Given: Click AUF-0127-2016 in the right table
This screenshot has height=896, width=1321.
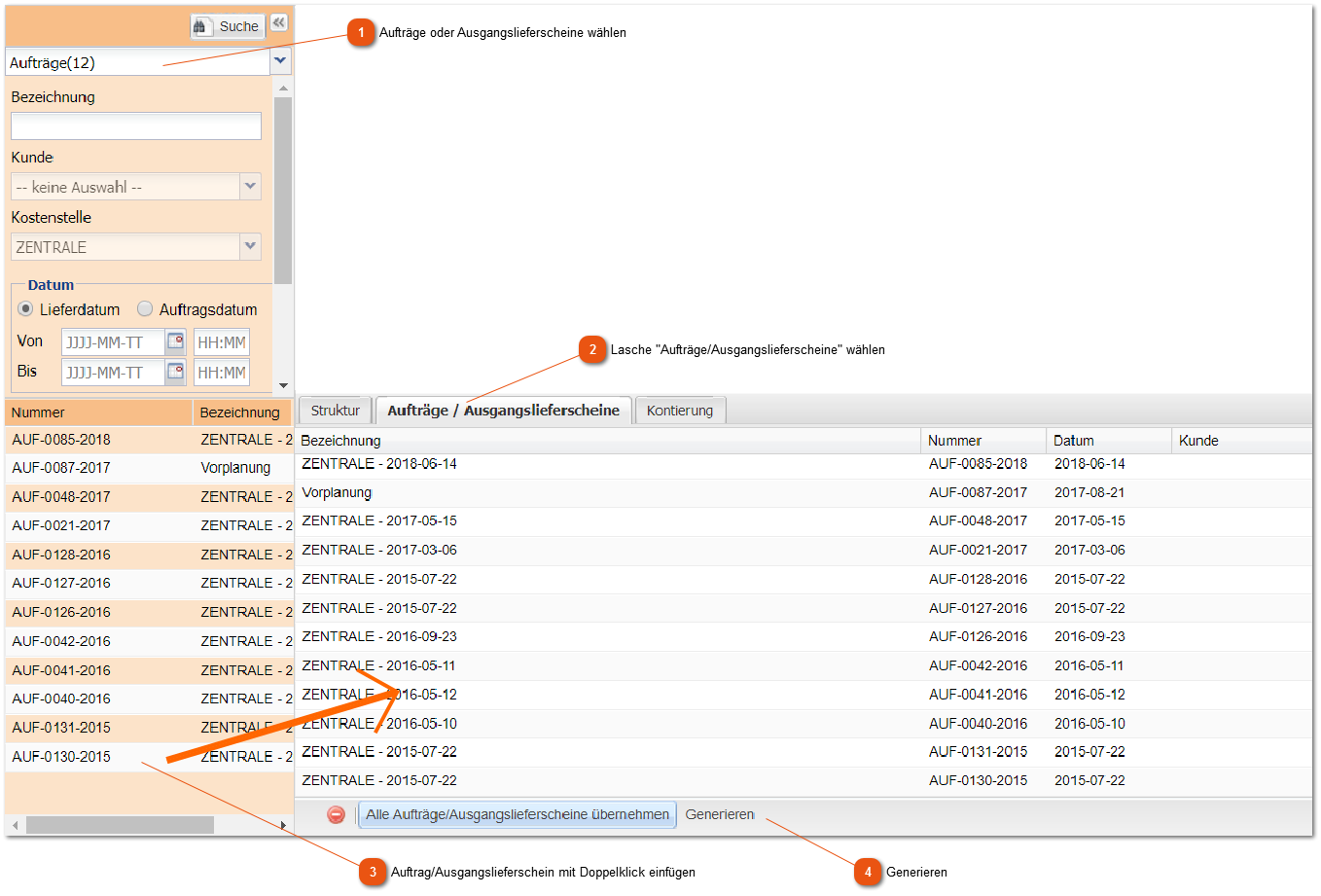Looking at the screenshot, I should (x=978, y=608).
